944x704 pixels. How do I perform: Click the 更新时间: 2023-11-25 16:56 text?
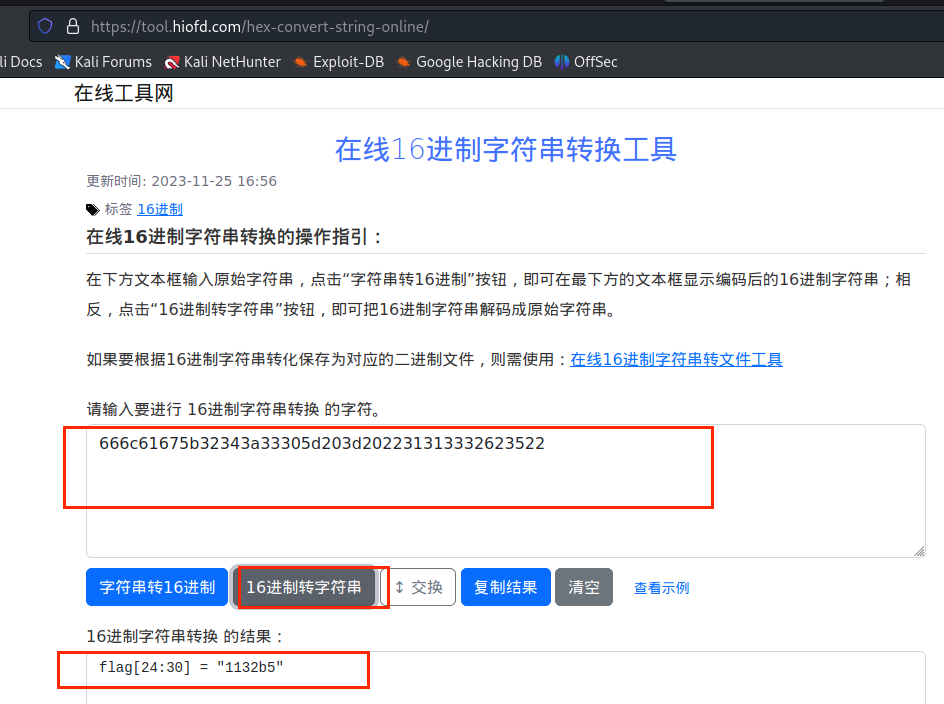(x=181, y=181)
